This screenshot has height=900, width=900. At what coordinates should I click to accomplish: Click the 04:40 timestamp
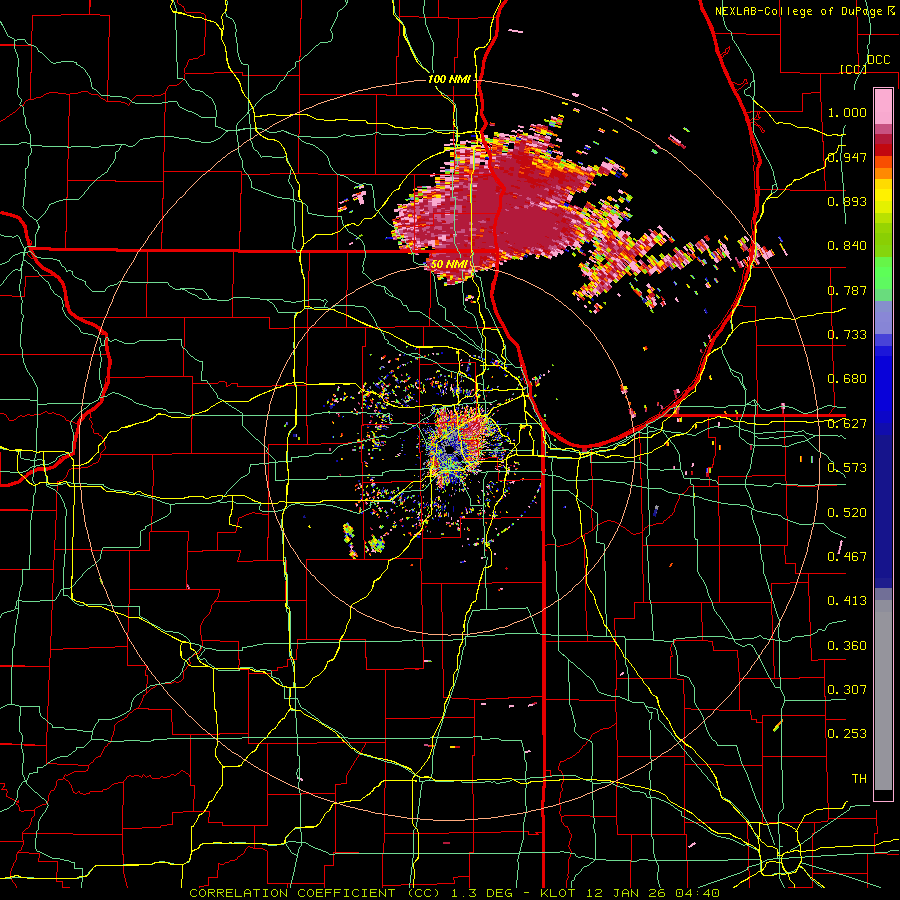[698, 893]
